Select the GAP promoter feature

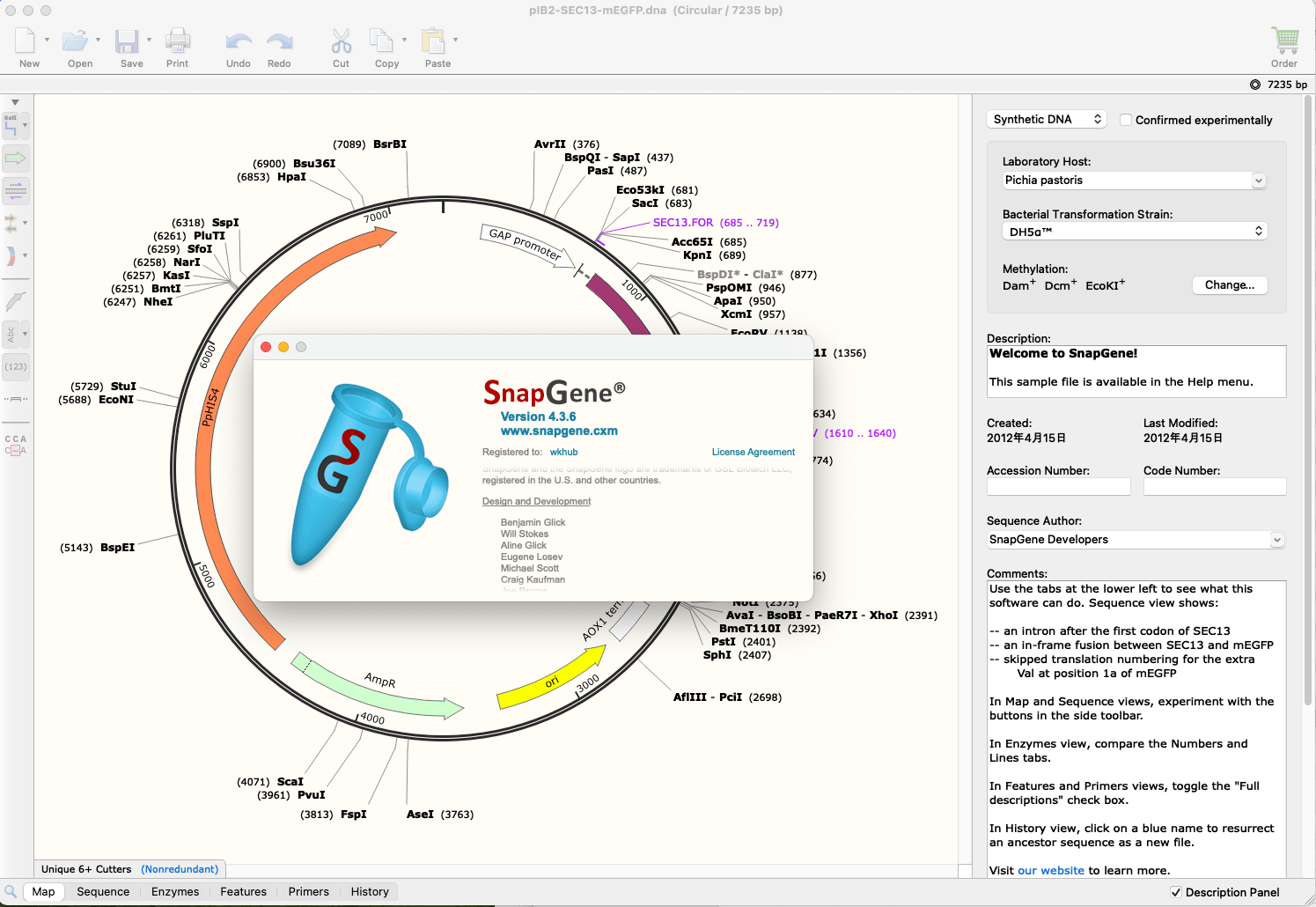pos(526,244)
